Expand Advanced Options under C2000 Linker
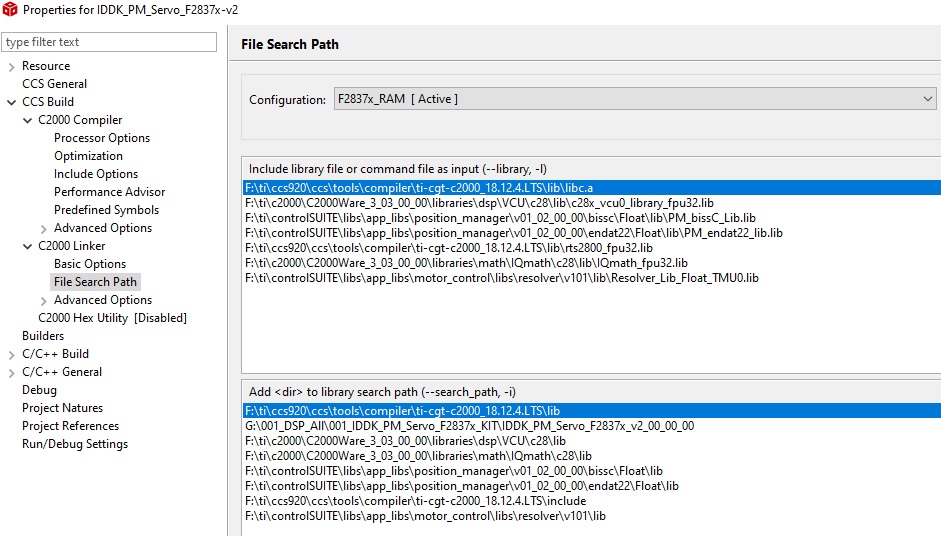941x536 pixels. point(43,301)
